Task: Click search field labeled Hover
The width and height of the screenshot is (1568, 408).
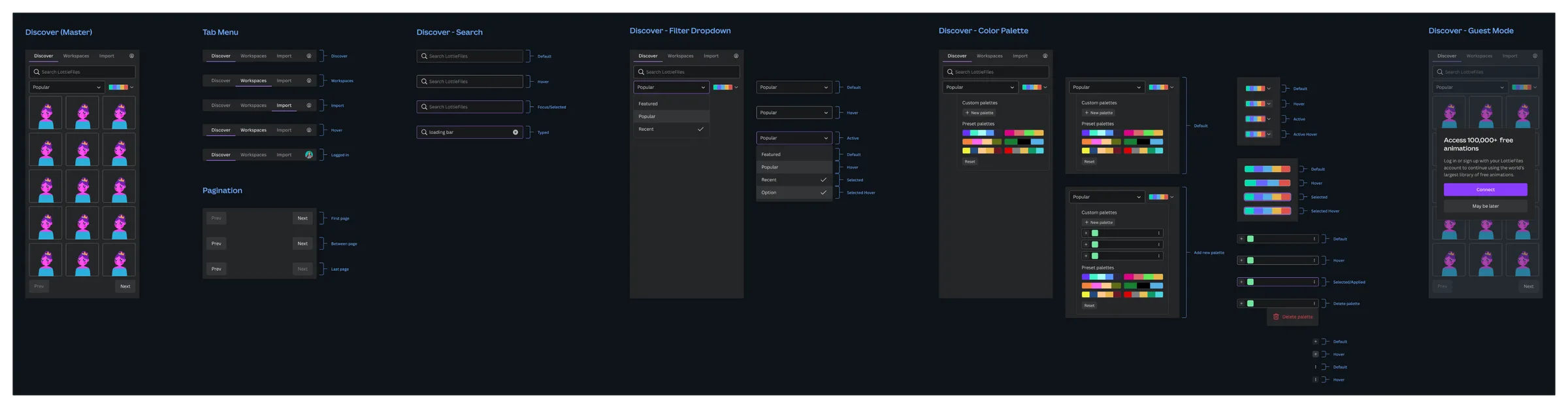Action: [470, 82]
